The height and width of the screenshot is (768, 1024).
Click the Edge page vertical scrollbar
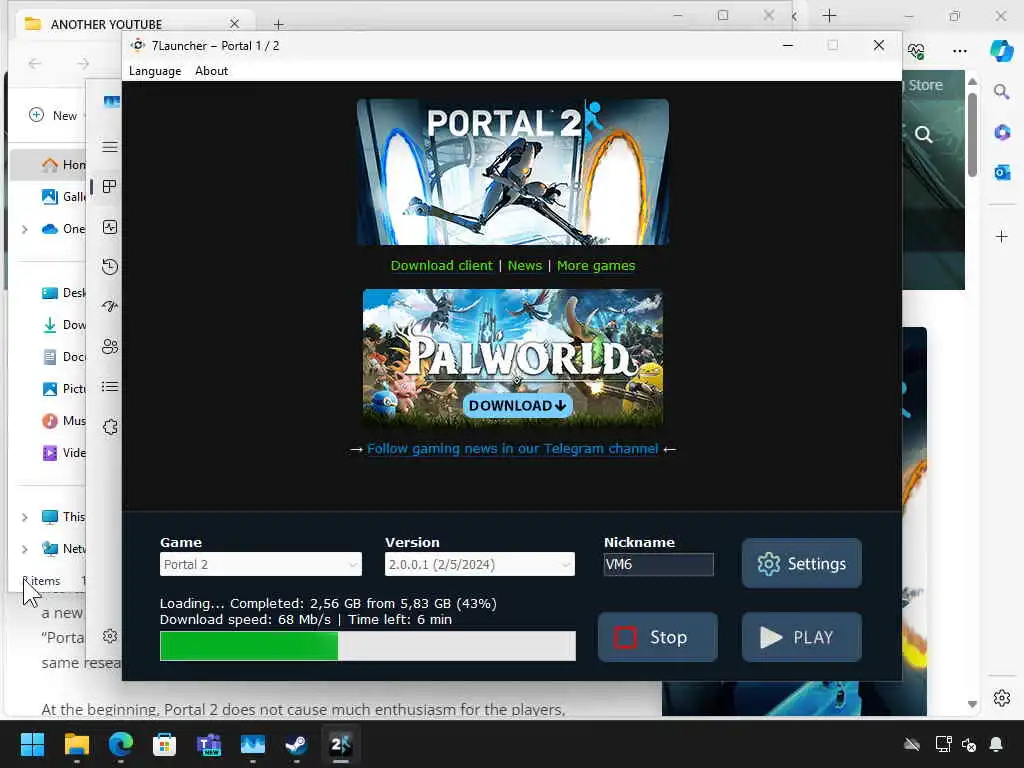972,135
